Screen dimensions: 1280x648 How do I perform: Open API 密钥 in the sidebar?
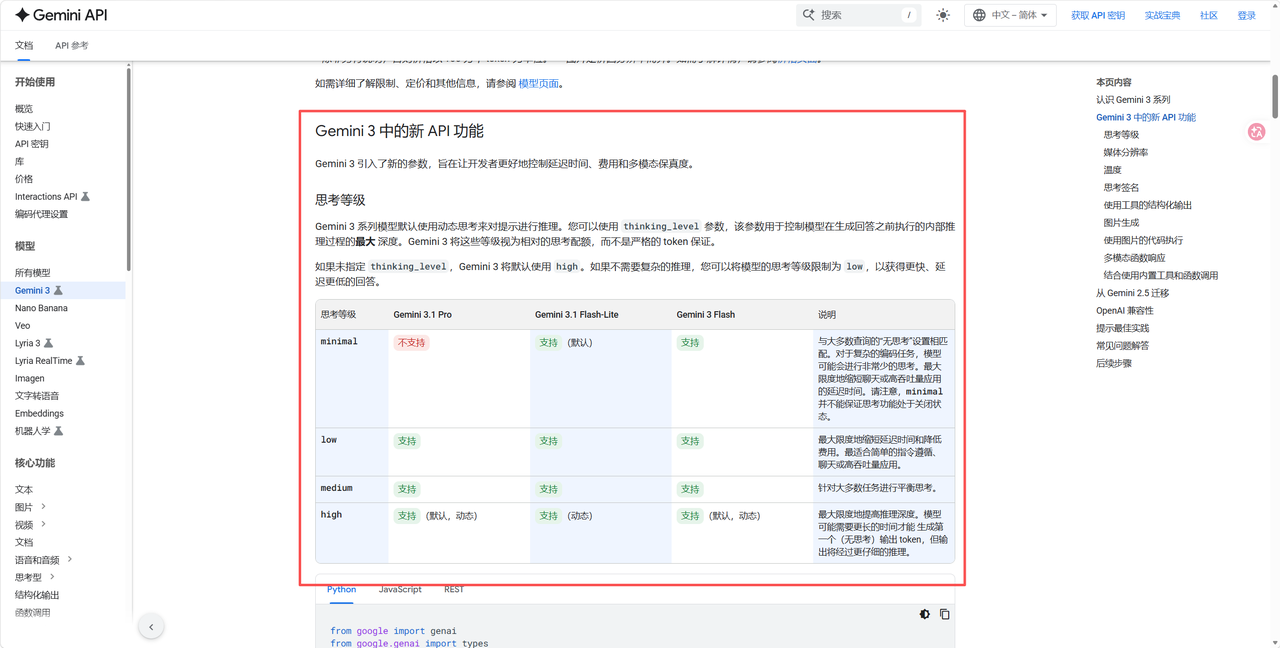click(31, 144)
